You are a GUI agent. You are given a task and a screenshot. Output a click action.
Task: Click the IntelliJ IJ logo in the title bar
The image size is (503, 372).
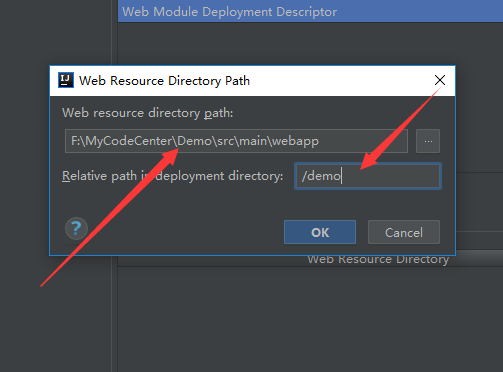coord(66,80)
